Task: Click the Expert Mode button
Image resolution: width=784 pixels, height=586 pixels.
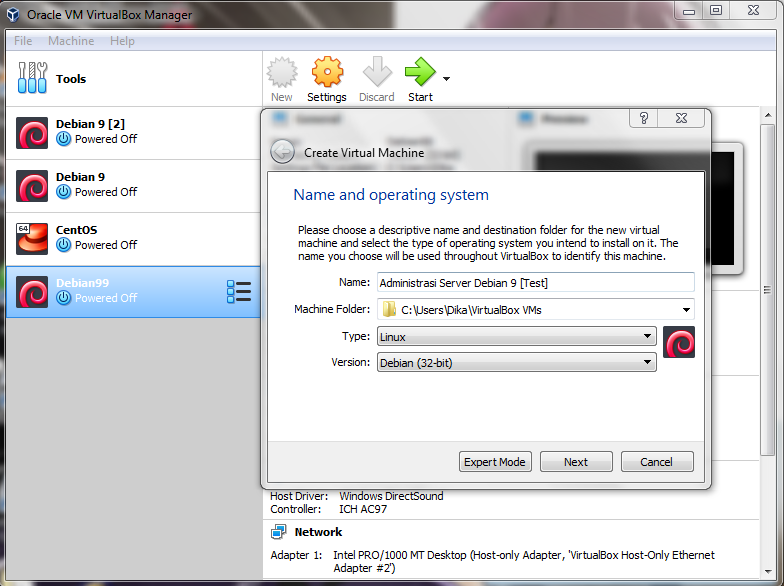Action: point(495,462)
